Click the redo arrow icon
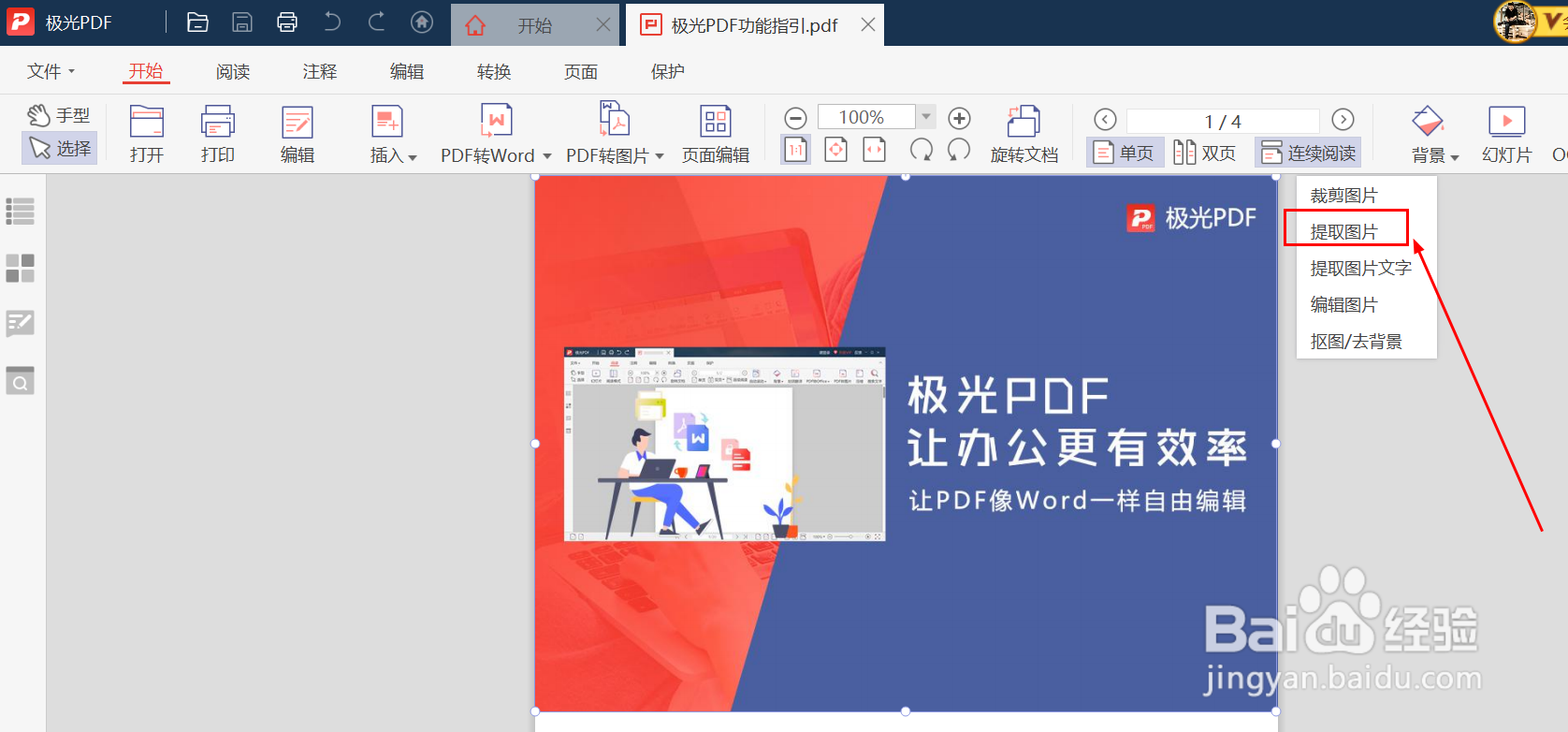This screenshot has width=1568, height=732. 376,22
